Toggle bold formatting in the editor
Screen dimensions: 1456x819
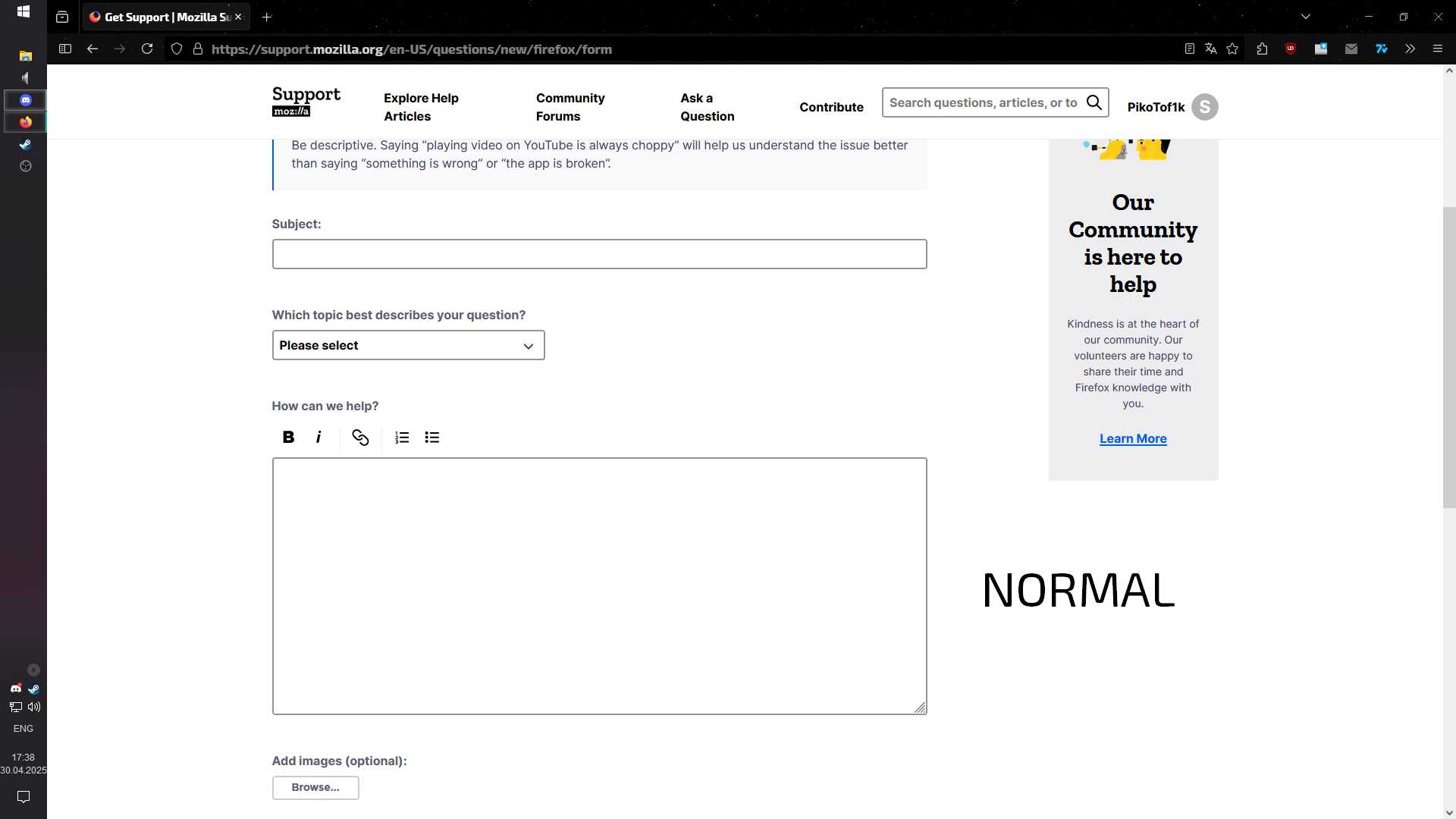click(x=288, y=437)
